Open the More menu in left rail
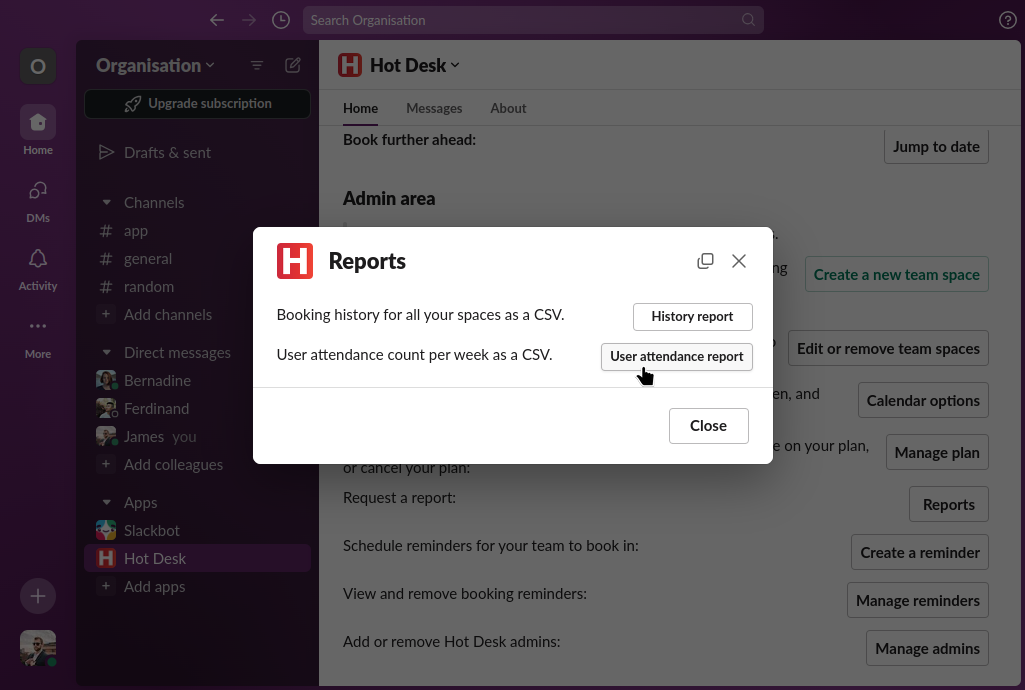The width and height of the screenshot is (1025, 690). tap(38, 338)
